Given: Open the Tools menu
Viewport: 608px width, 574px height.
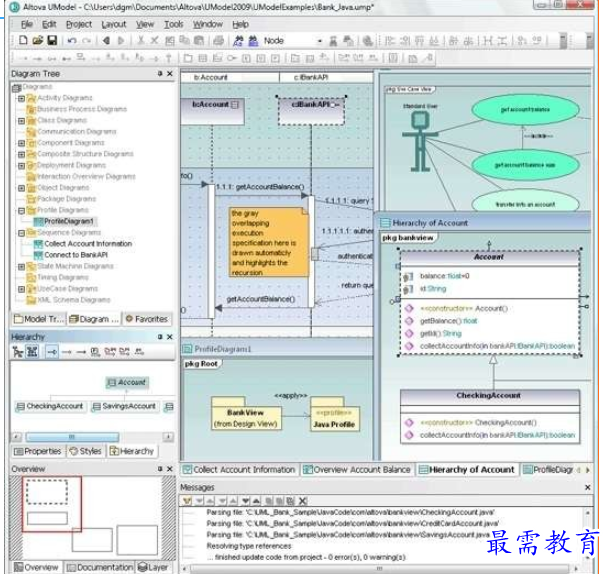Looking at the screenshot, I should (174, 24).
